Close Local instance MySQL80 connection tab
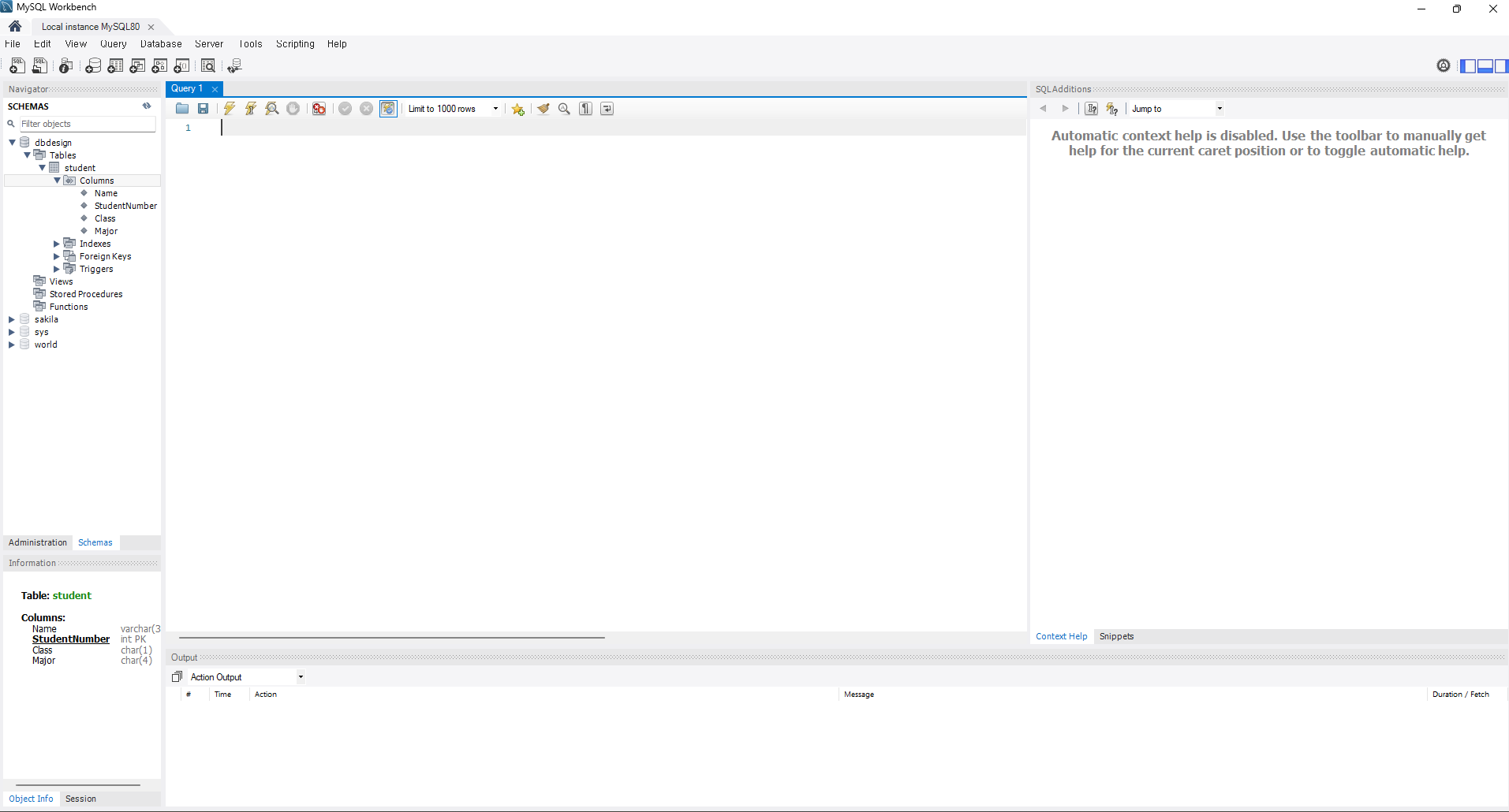The height and width of the screenshot is (812, 1509). point(151,27)
